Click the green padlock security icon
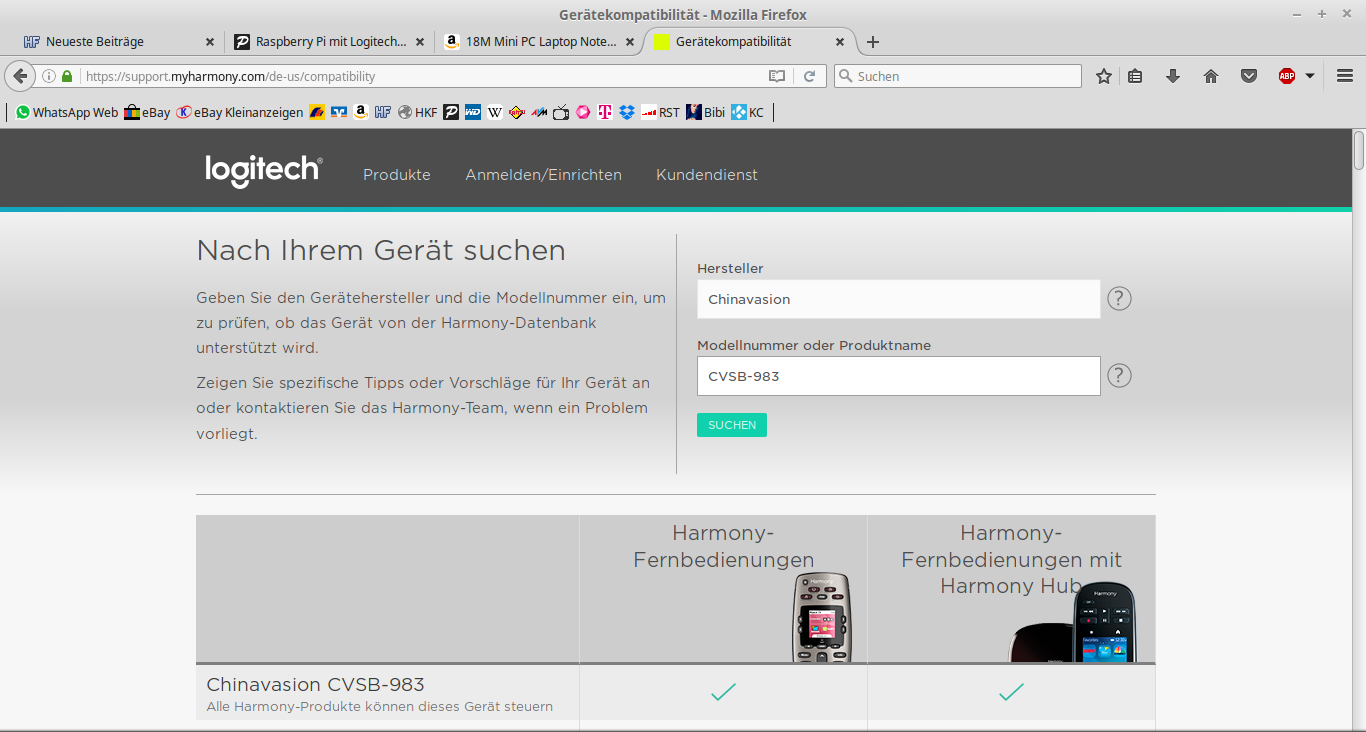 pyautogui.click(x=67, y=76)
